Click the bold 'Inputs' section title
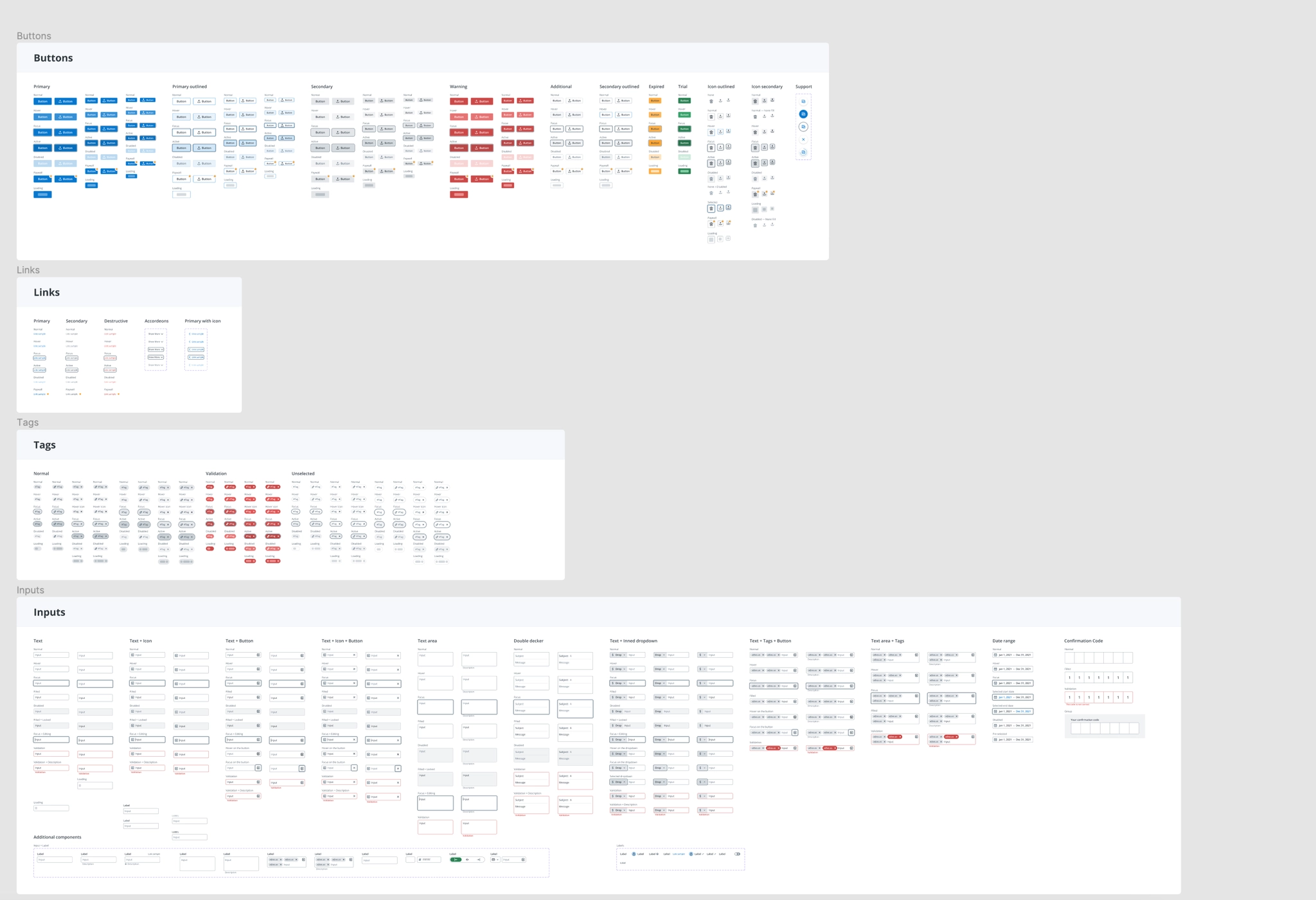Screen dimensions: 1316x900 [49, 612]
